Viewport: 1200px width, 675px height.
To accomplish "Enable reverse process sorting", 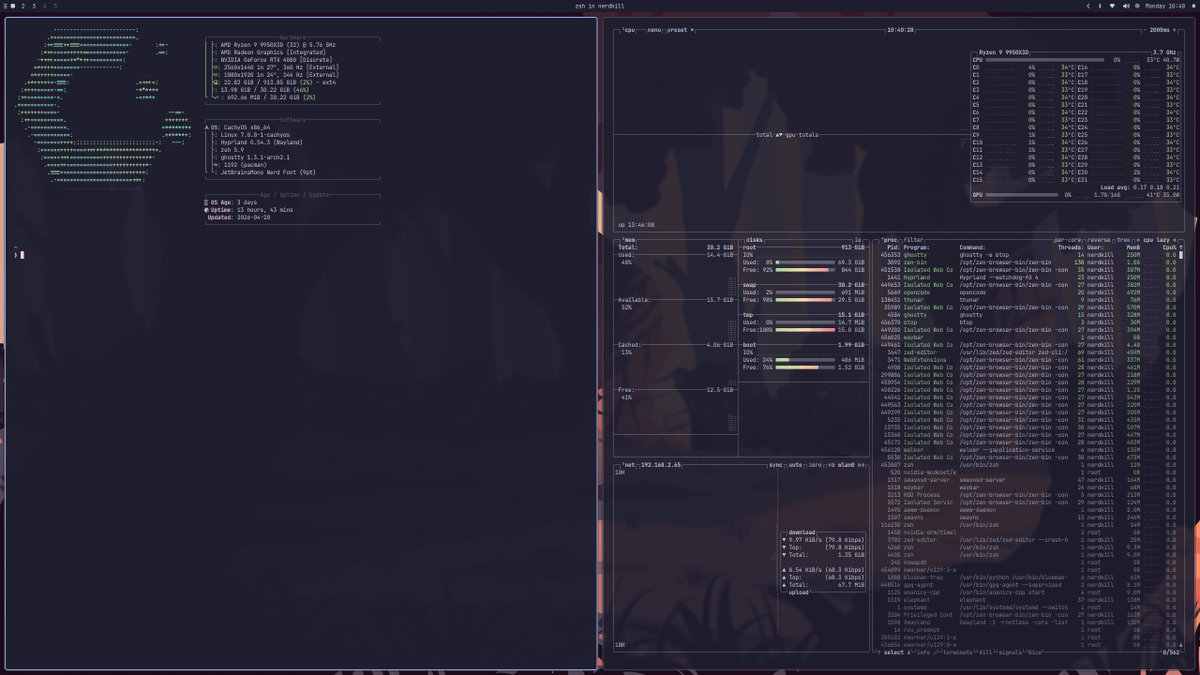I will point(1098,240).
